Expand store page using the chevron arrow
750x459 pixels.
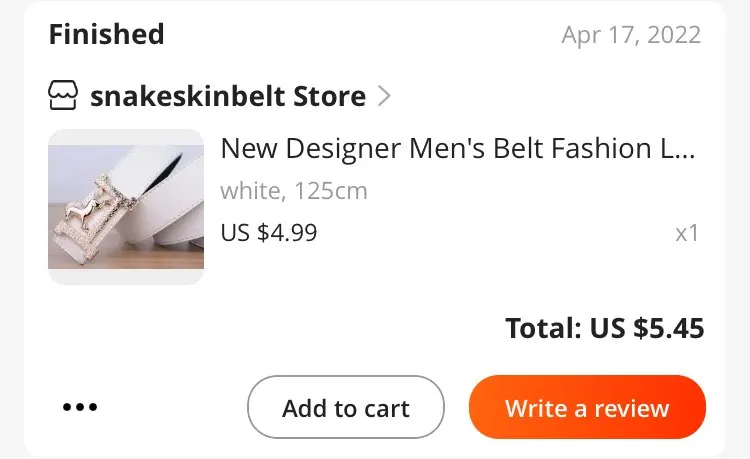(385, 97)
